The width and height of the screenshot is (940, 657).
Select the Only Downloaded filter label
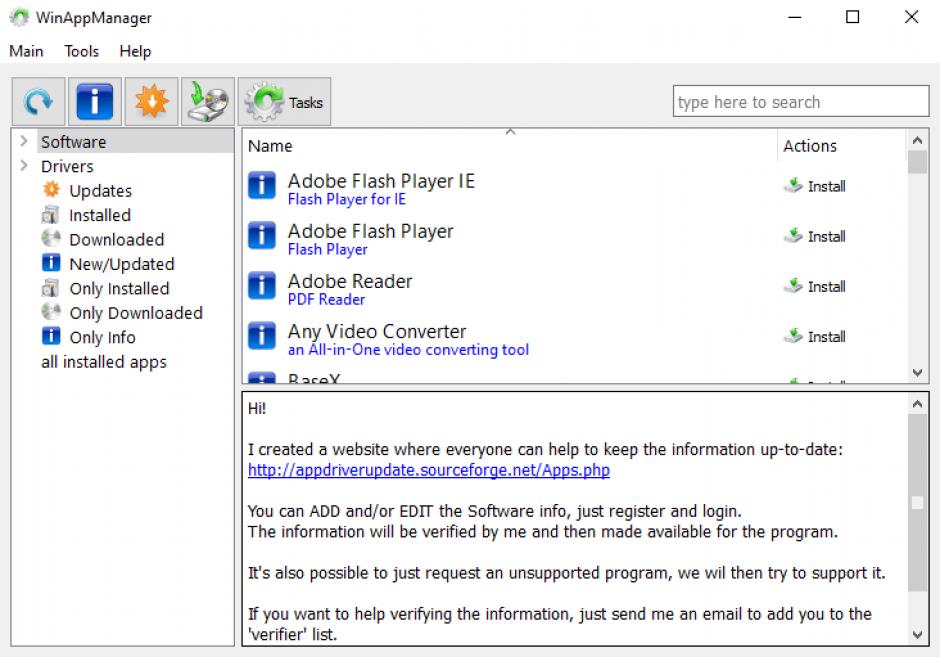point(137,313)
